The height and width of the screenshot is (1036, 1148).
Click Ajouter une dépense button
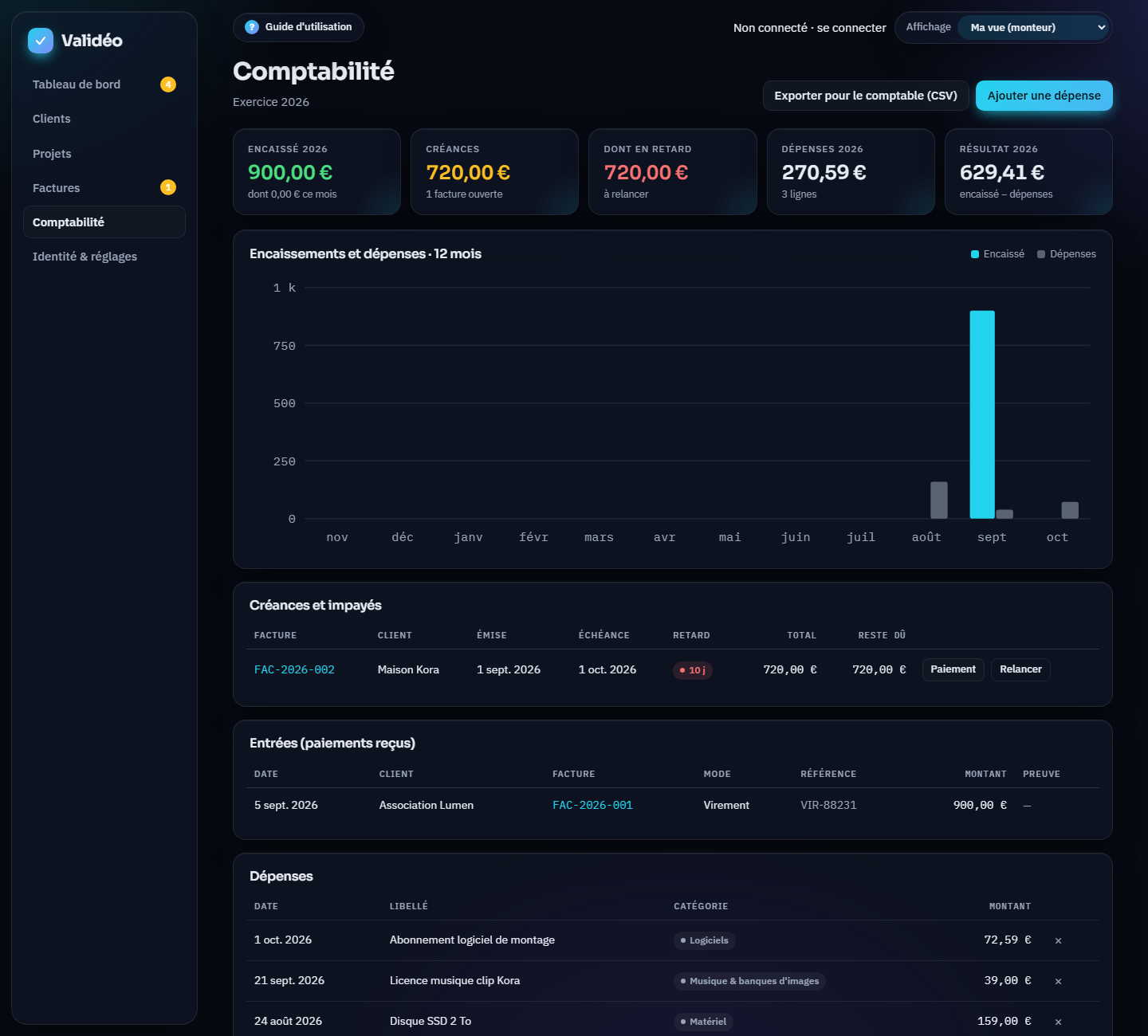(x=1044, y=96)
